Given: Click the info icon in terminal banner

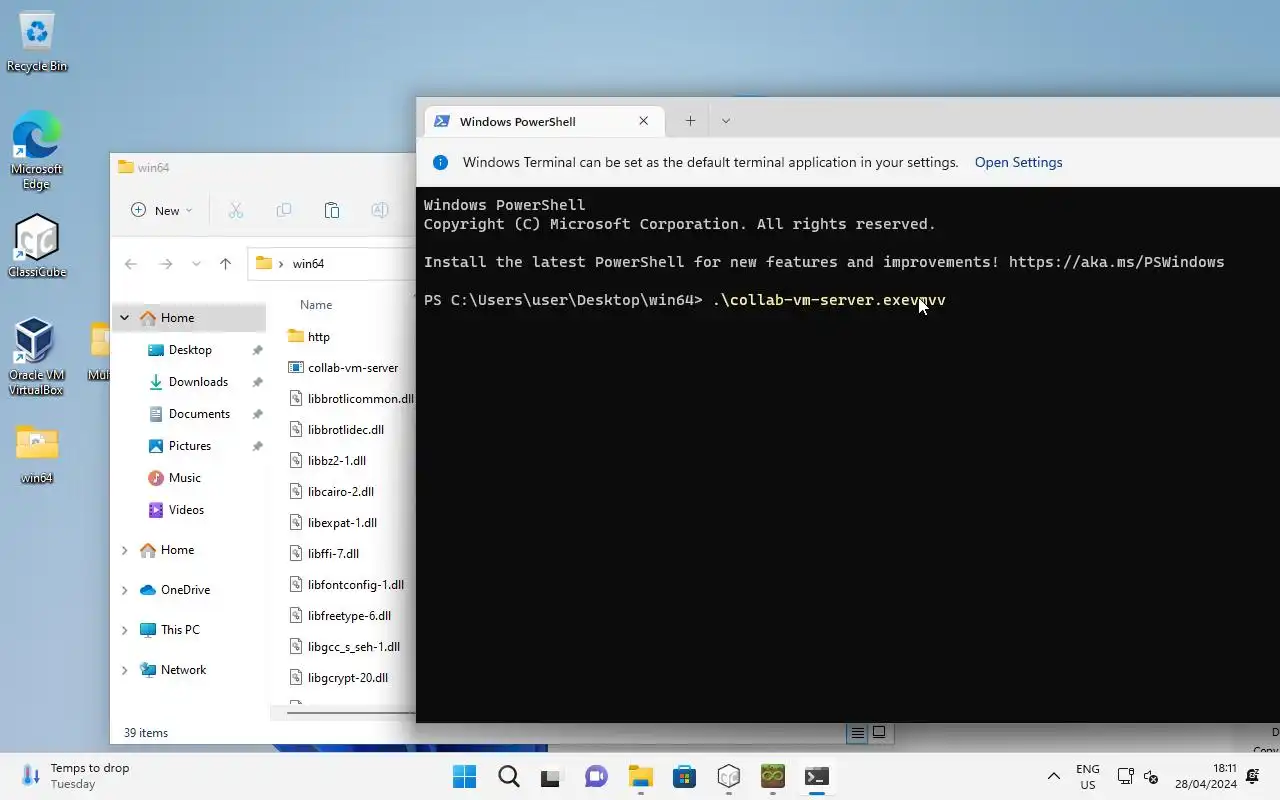Looking at the screenshot, I should (440, 163).
